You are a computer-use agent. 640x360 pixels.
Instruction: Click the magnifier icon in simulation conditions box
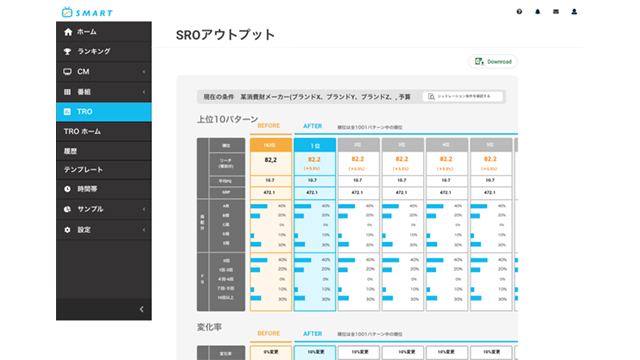(431, 97)
